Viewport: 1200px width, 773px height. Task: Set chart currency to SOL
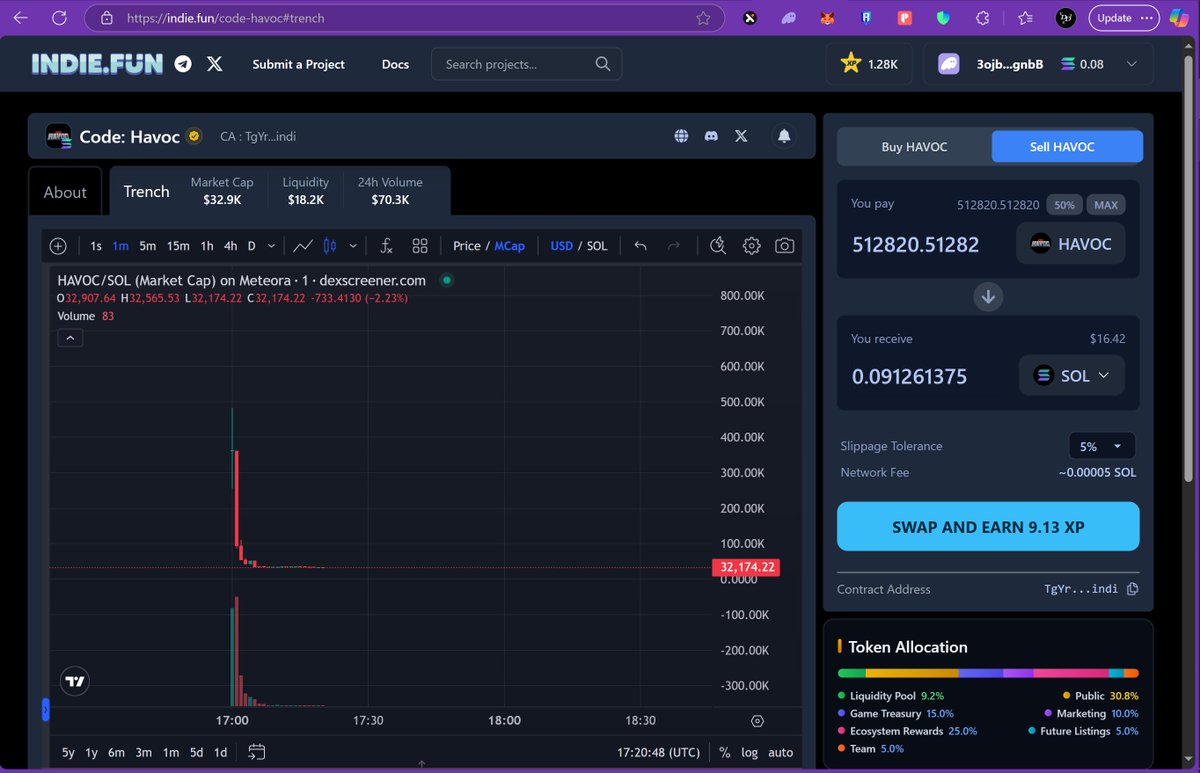coord(597,246)
